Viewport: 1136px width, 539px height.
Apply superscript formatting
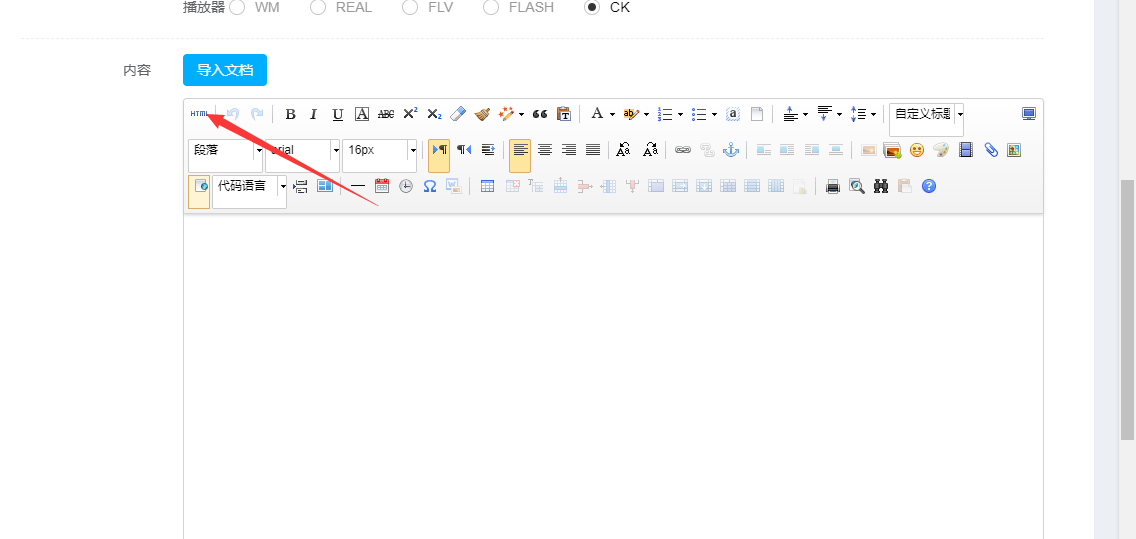tap(410, 114)
